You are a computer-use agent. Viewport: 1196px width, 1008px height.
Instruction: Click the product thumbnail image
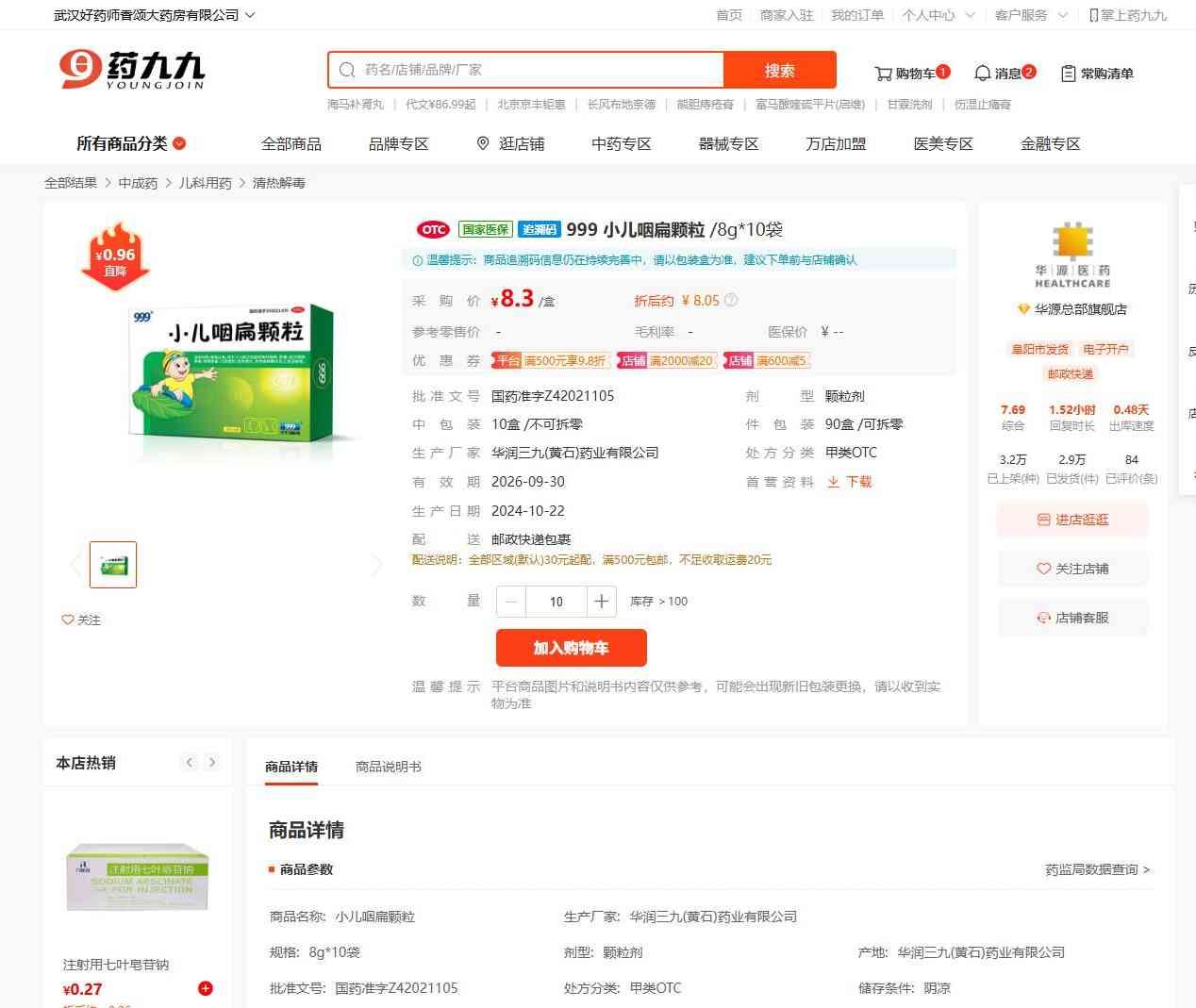click(113, 565)
